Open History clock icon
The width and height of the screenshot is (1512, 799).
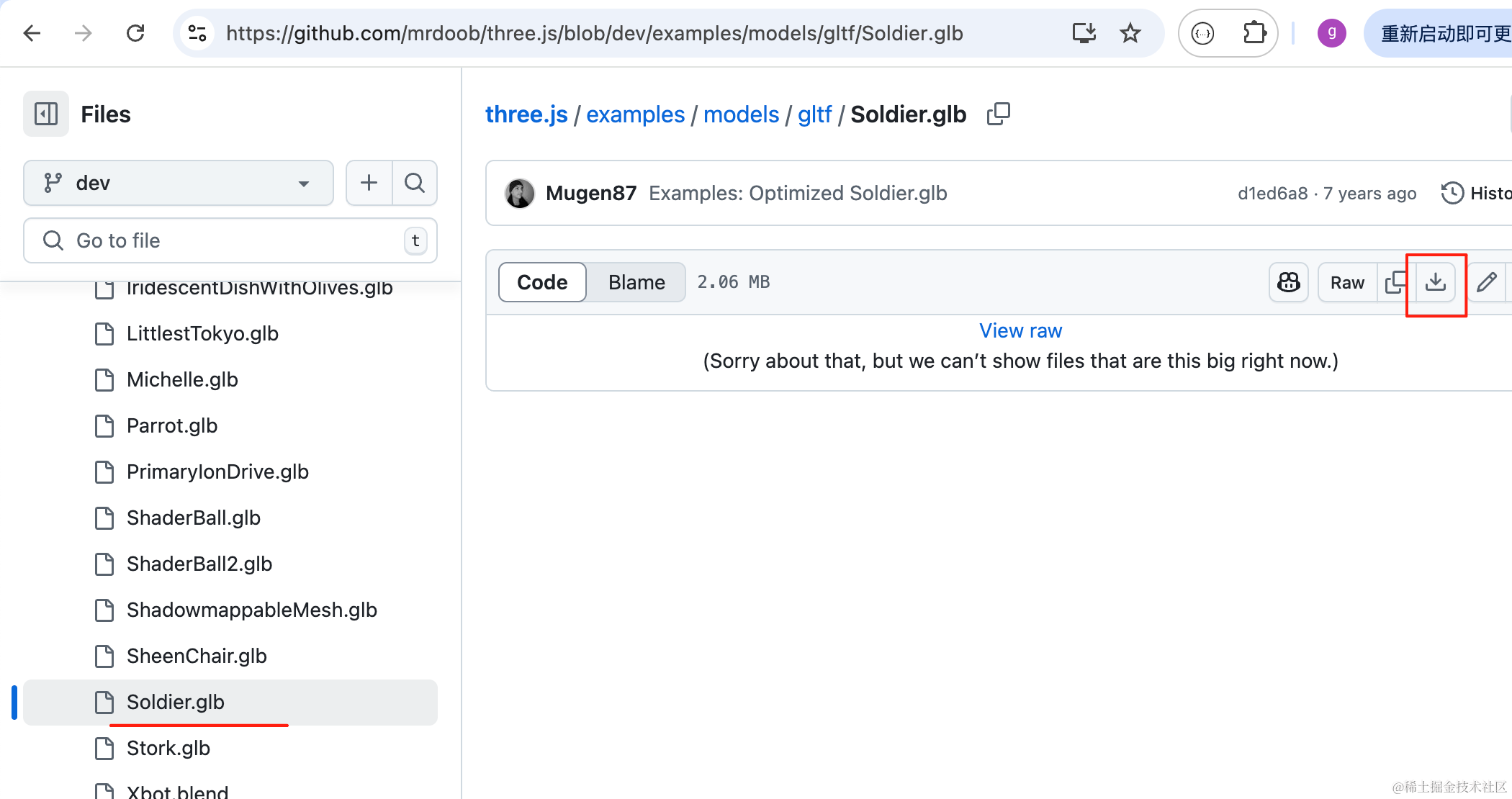(x=1452, y=193)
